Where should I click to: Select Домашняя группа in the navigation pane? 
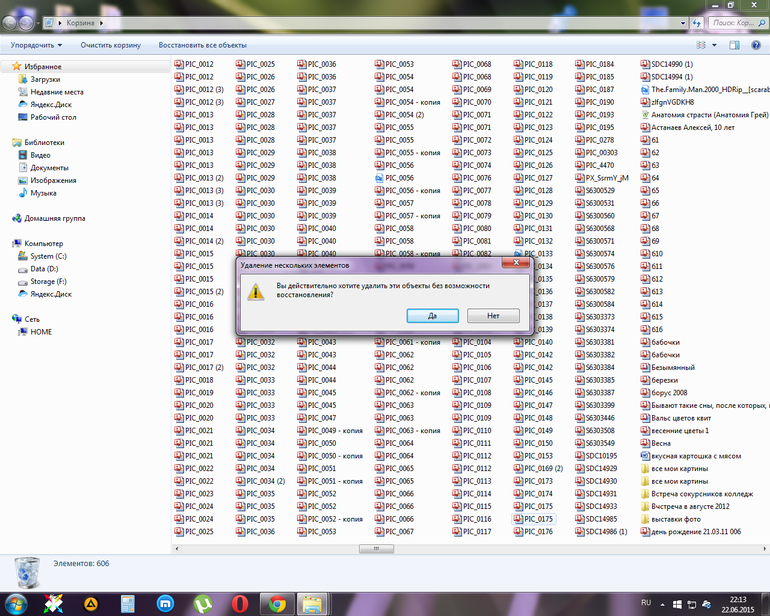click(54, 218)
